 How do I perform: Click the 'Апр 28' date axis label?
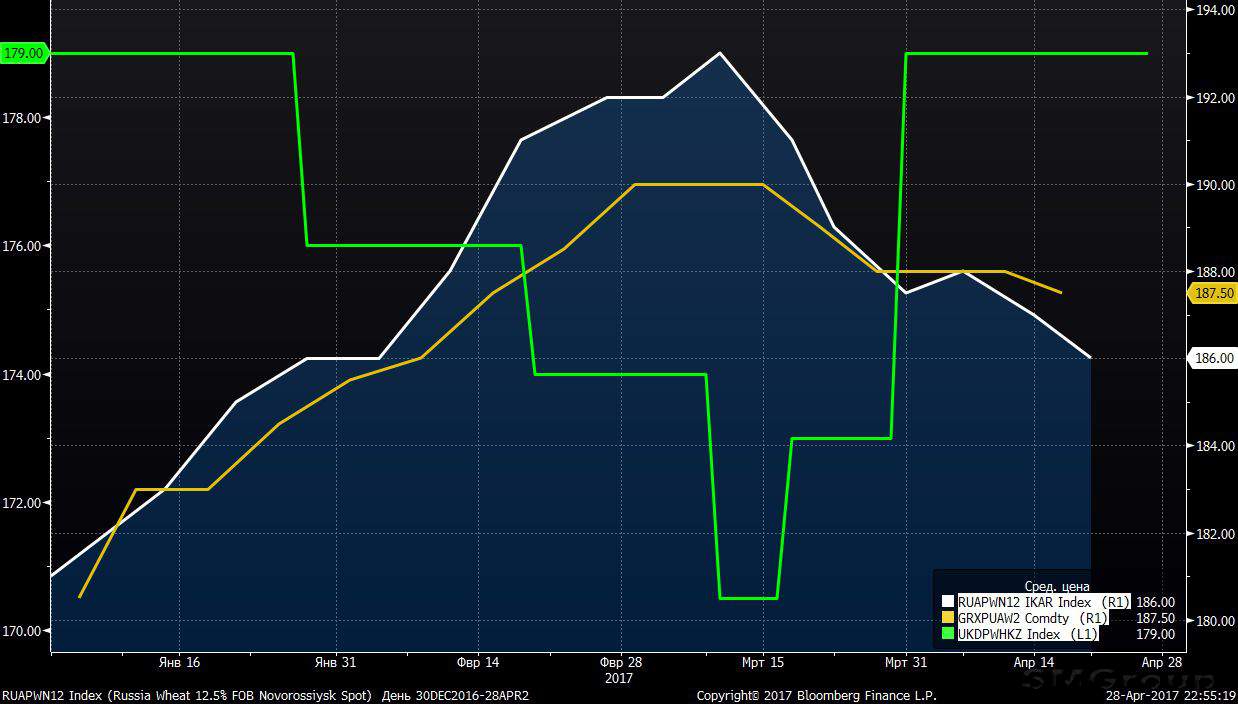(x=1162, y=663)
